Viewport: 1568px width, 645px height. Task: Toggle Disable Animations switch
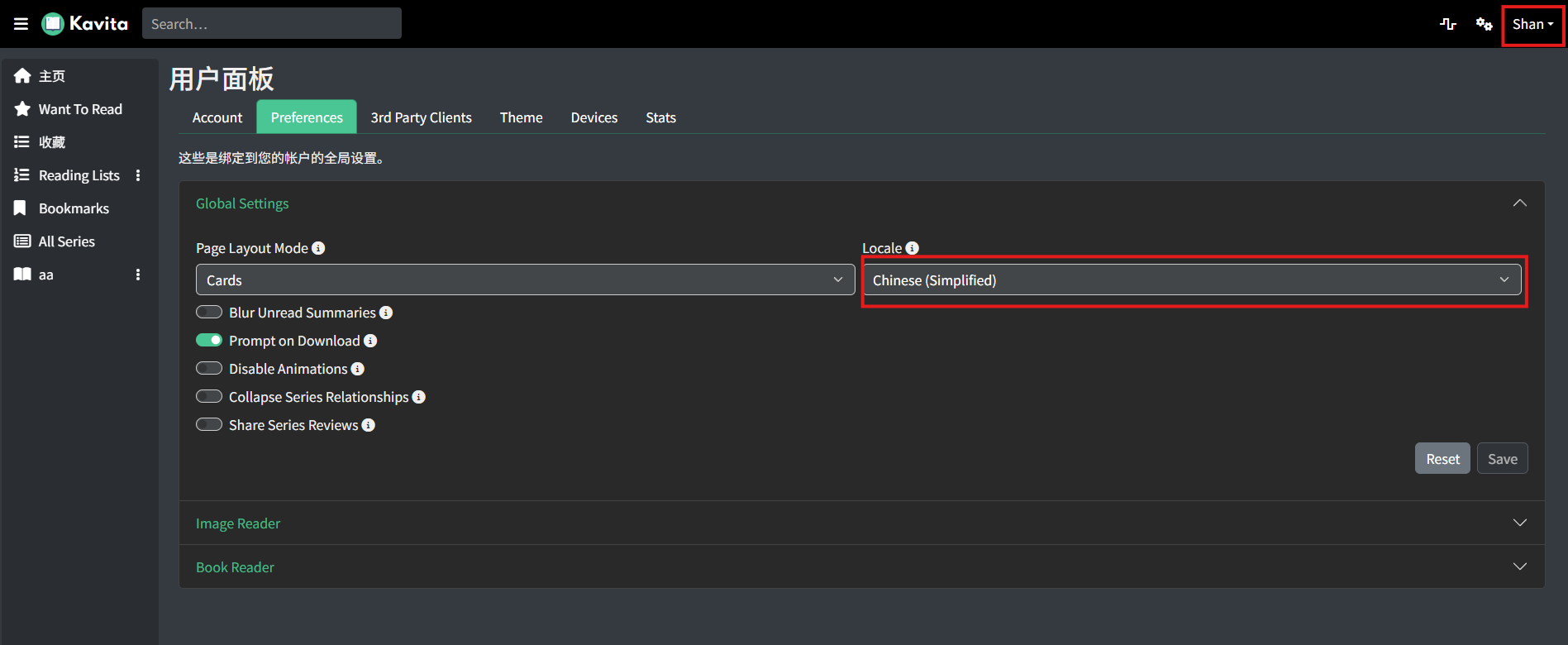click(209, 368)
